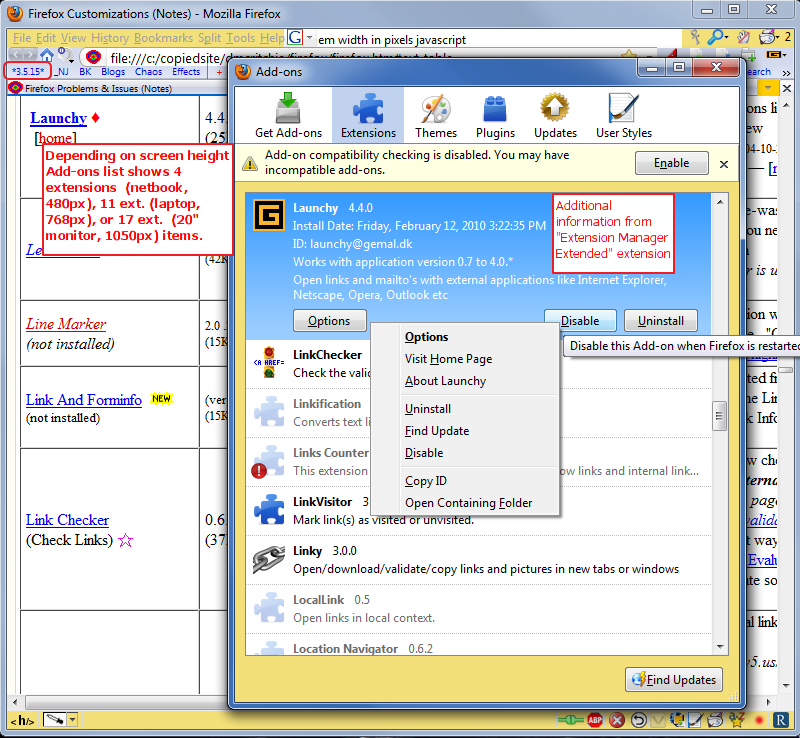Open the Split menu in Firefox
Viewport: 800px width, 738px height.
(209, 38)
